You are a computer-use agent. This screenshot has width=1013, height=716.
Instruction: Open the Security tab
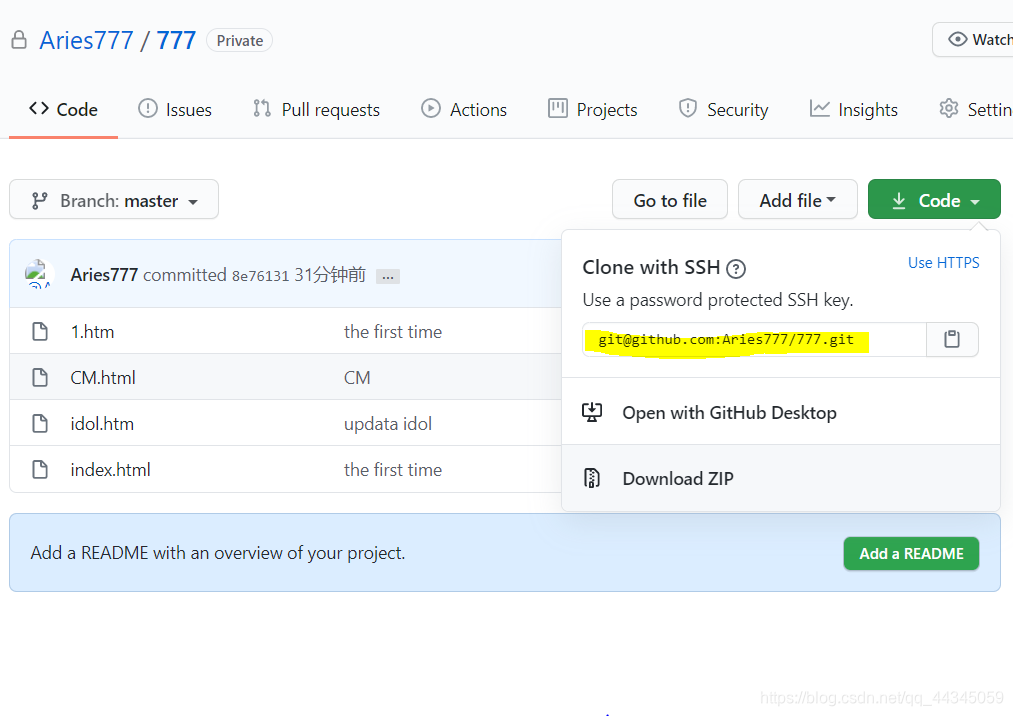(x=724, y=109)
